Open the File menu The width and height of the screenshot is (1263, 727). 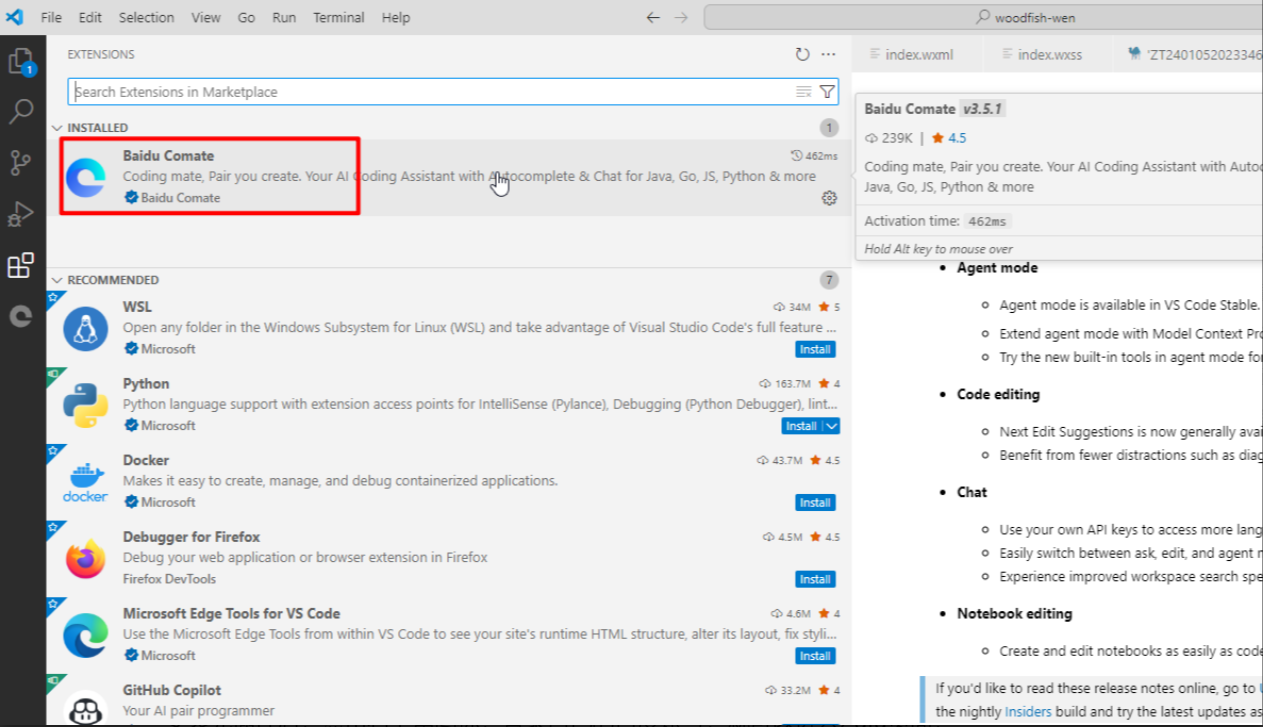[51, 18]
